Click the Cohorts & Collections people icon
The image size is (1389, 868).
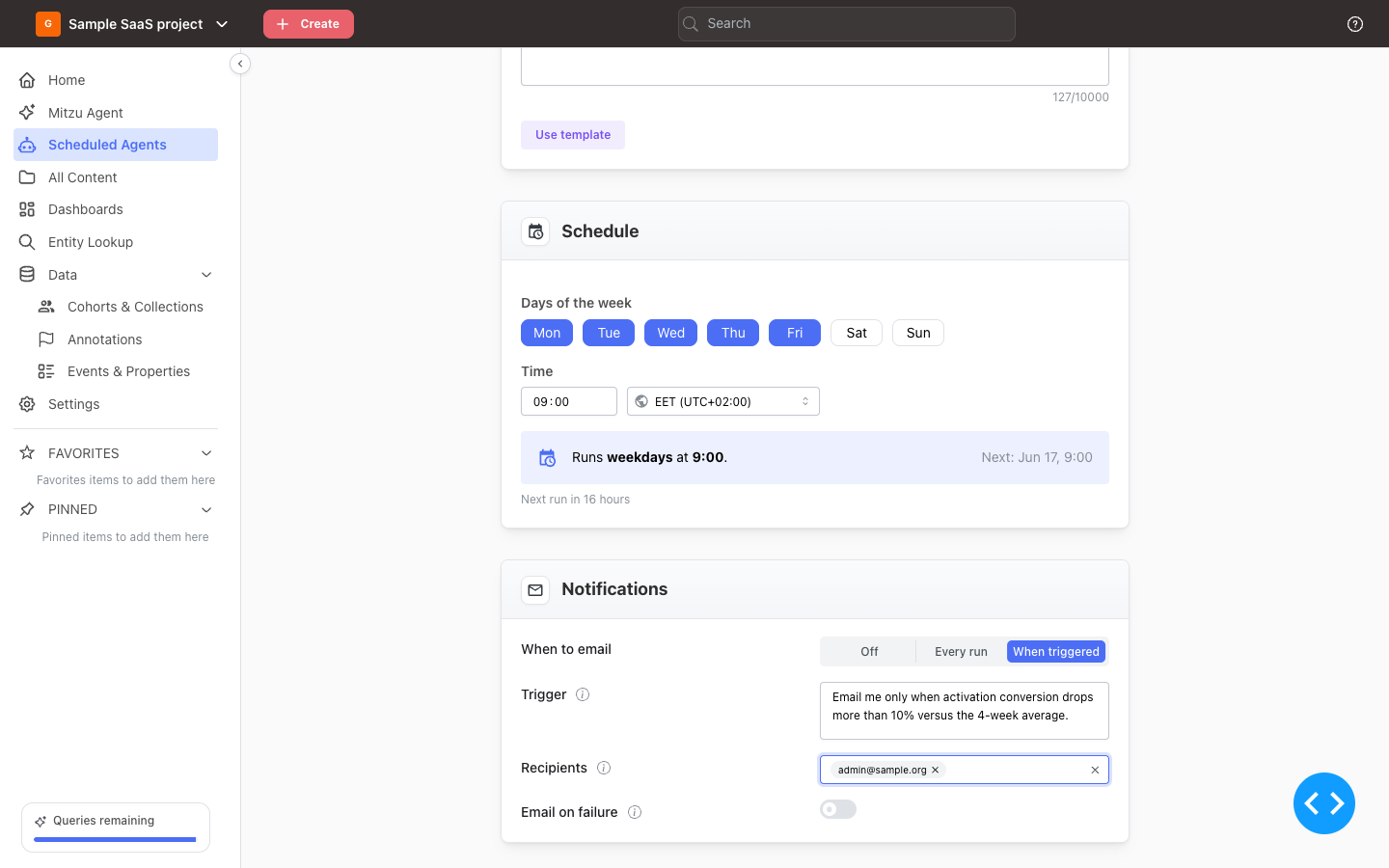[x=46, y=307]
